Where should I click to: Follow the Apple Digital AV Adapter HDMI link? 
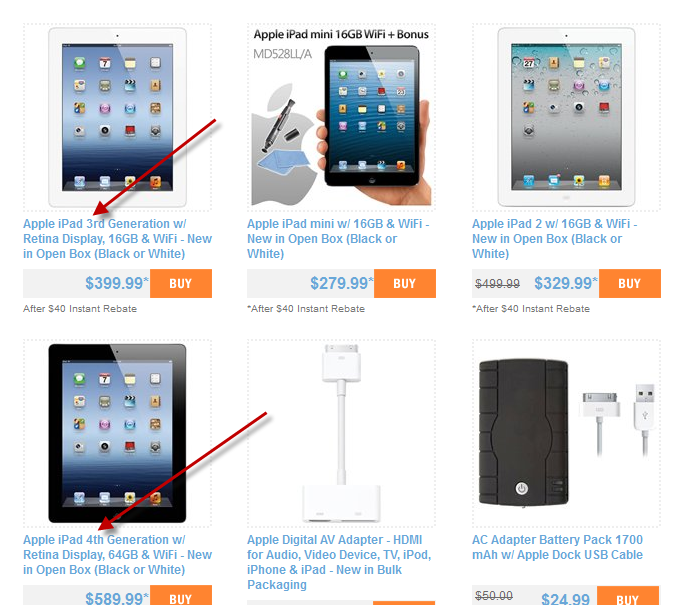point(339,562)
